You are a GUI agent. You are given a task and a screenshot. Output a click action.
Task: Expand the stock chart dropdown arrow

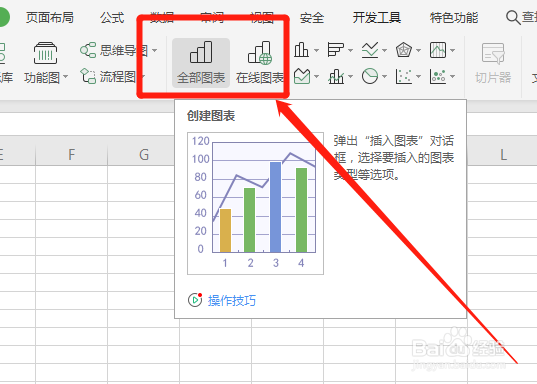point(452,50)
